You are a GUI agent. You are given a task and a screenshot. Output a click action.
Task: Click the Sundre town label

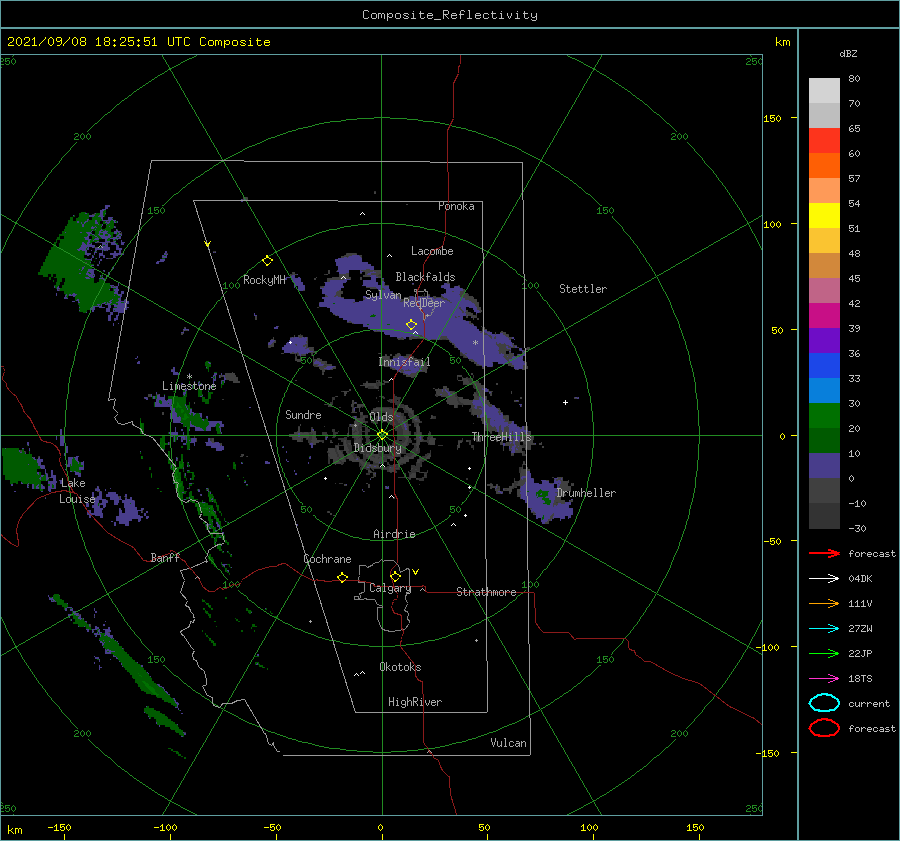pos(303,414)
